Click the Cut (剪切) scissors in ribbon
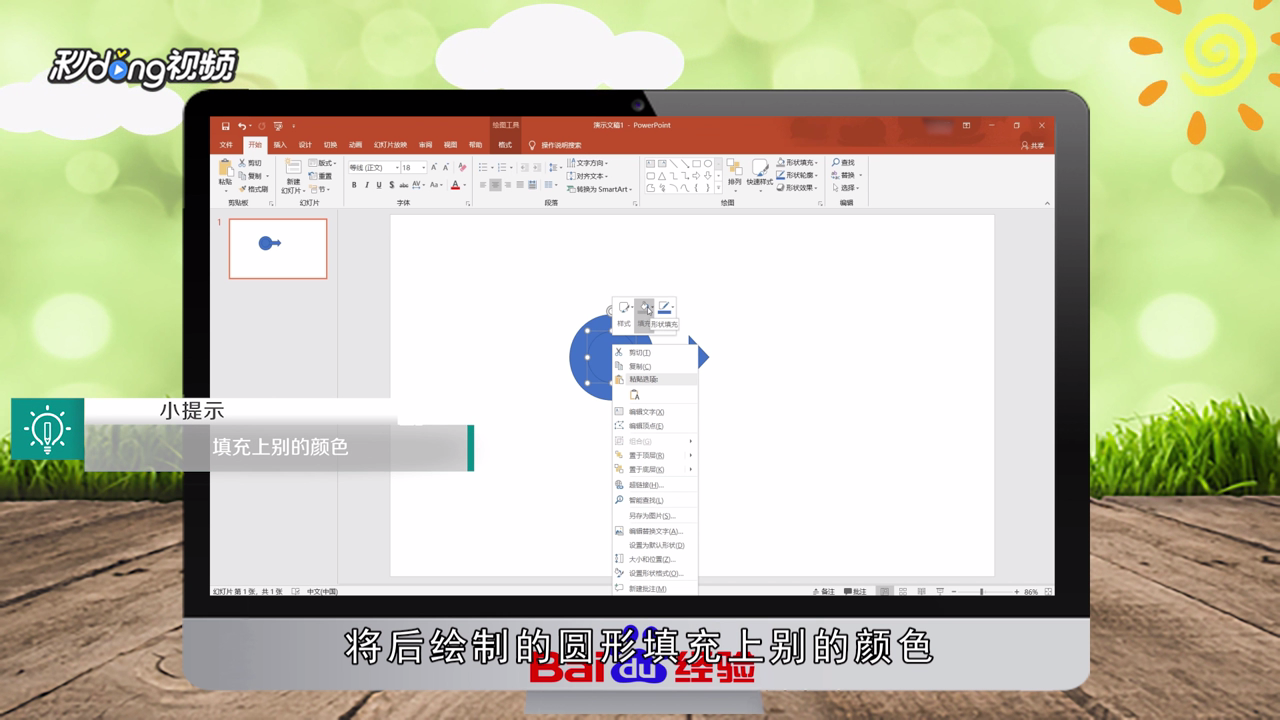Viewport: 1280px width, 720px height. point(242,162)
